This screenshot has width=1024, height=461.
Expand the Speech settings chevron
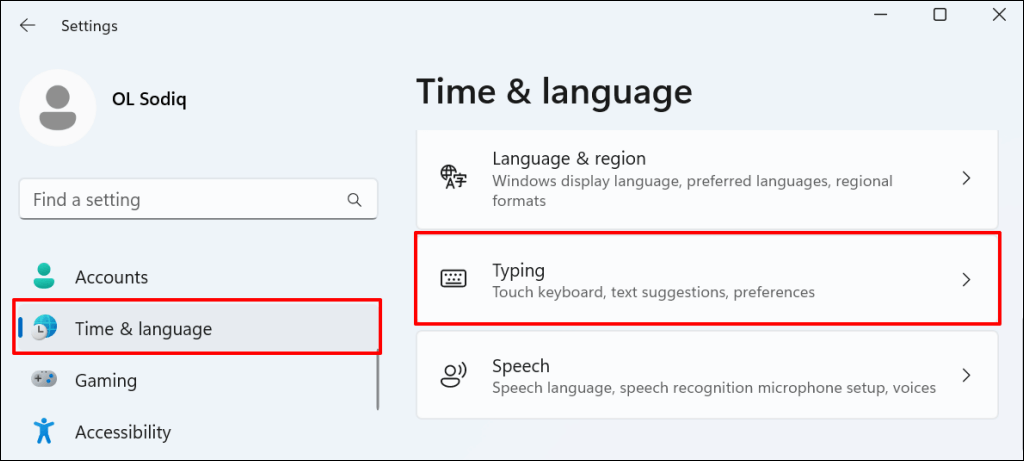tap(966, 375)
